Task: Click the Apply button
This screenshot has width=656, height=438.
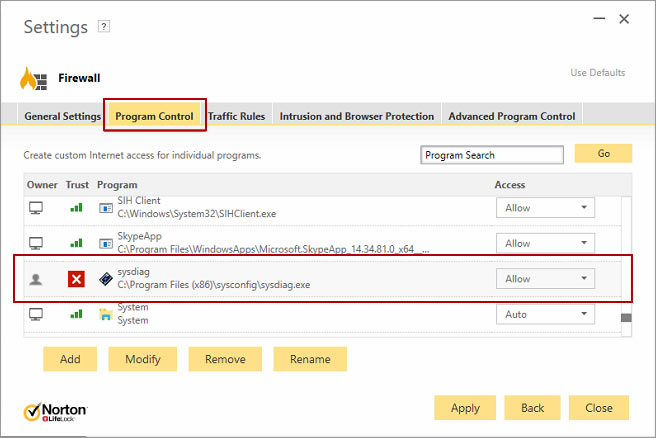Action: pyautogui.click(x=465, y=407)
